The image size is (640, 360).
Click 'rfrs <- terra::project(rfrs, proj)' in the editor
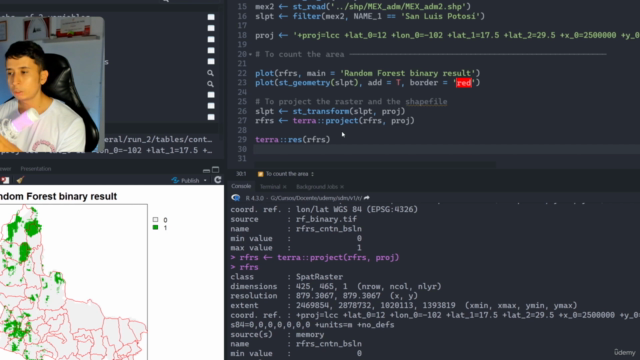click(335, 121)
